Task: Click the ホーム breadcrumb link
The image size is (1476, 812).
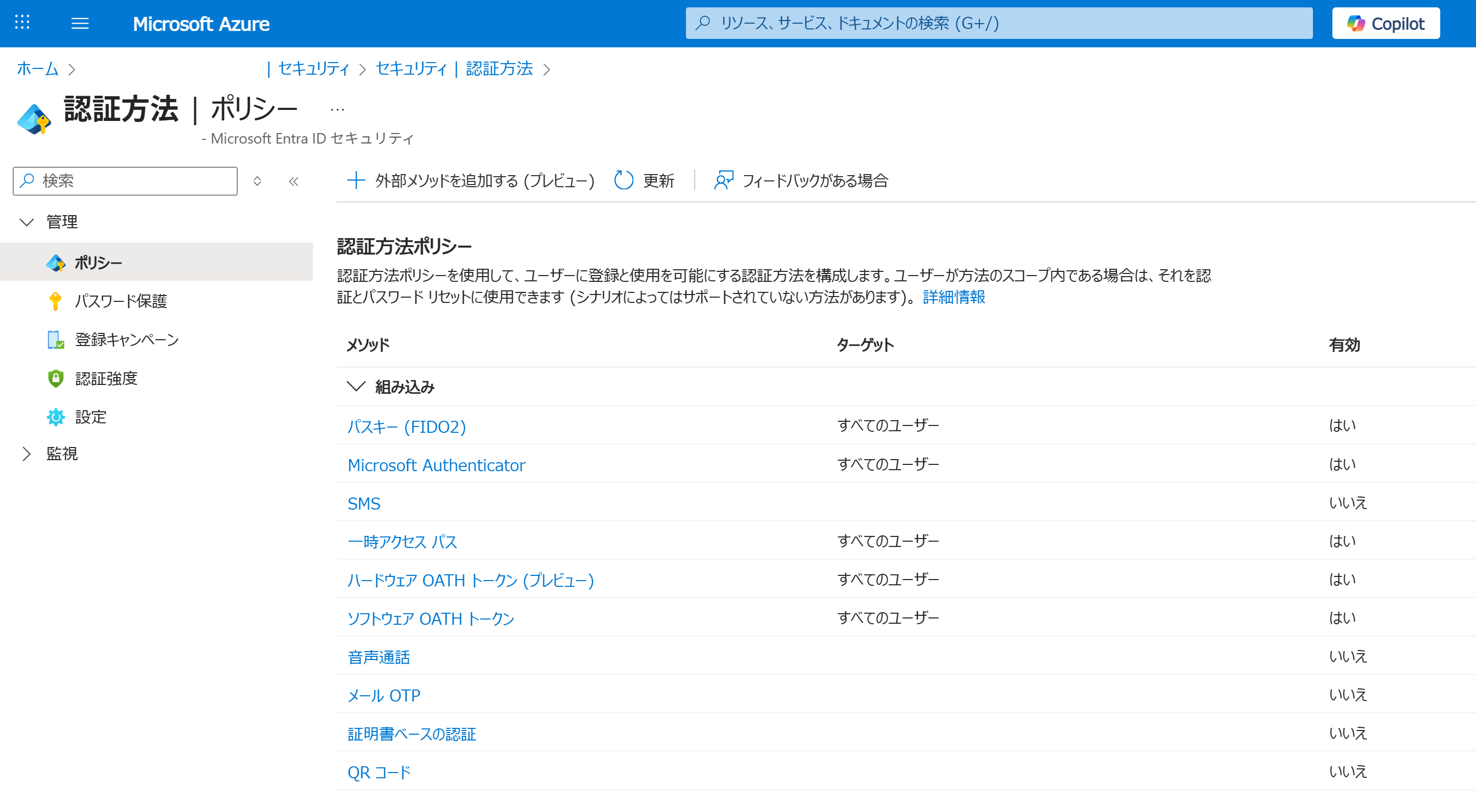Action: coord(37,69)
